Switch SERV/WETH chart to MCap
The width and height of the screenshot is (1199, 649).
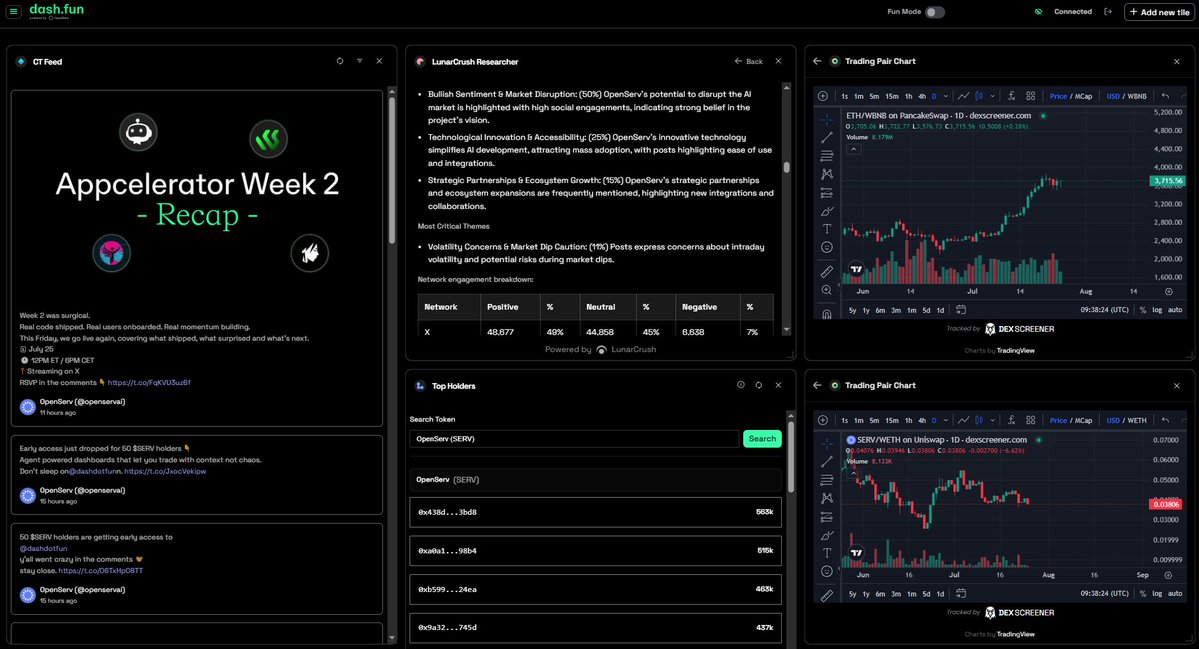[x=1084, y=420]
